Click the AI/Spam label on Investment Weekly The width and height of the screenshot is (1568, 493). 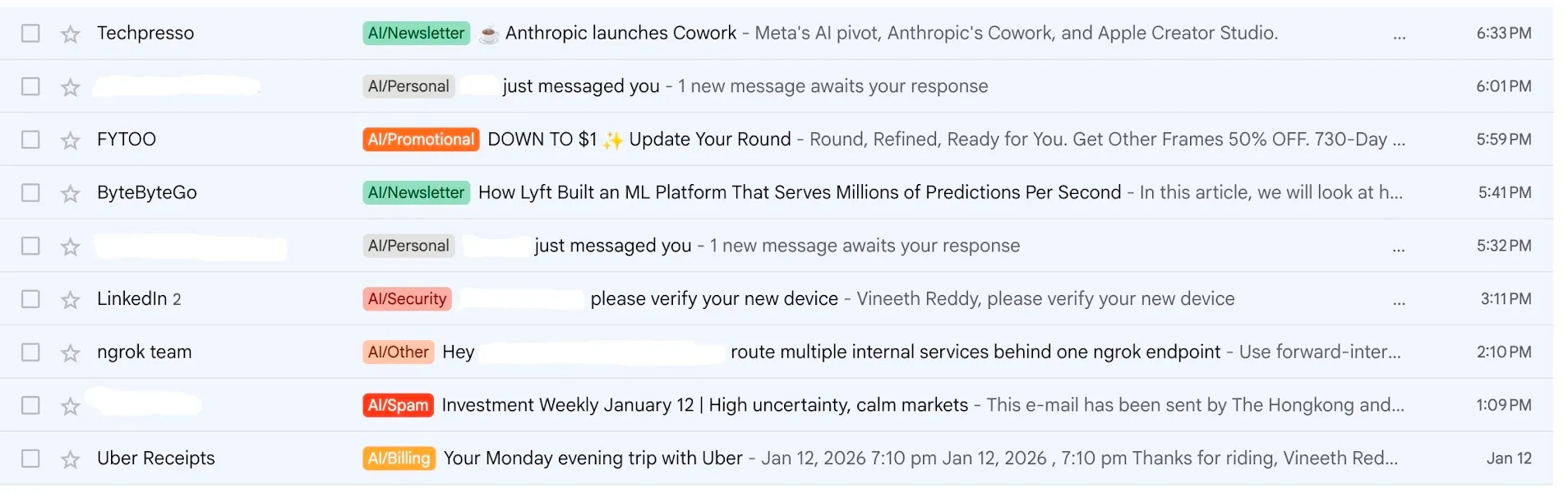click(x=398, y=405)
